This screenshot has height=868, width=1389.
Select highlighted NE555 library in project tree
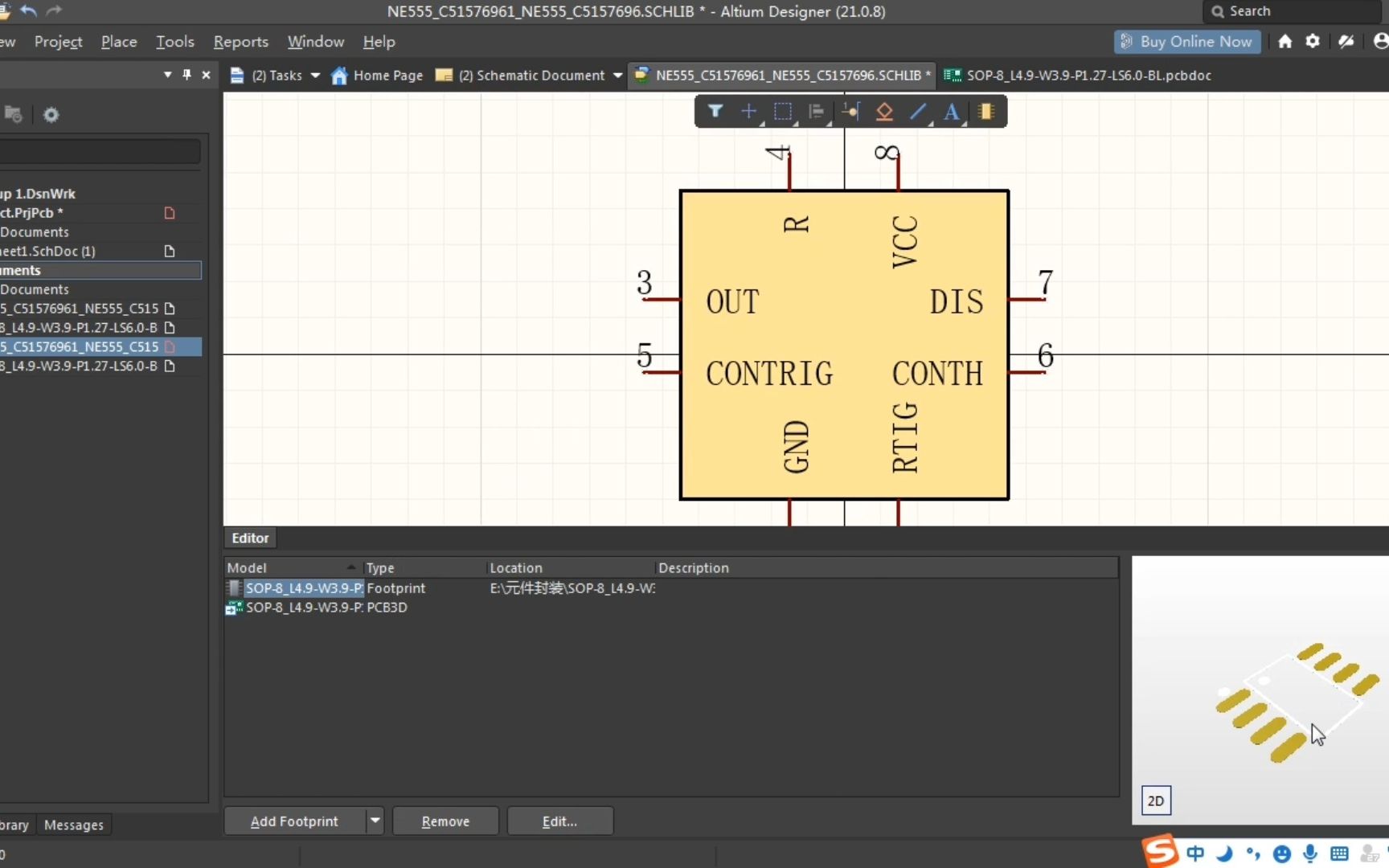[x=100, y=346]
